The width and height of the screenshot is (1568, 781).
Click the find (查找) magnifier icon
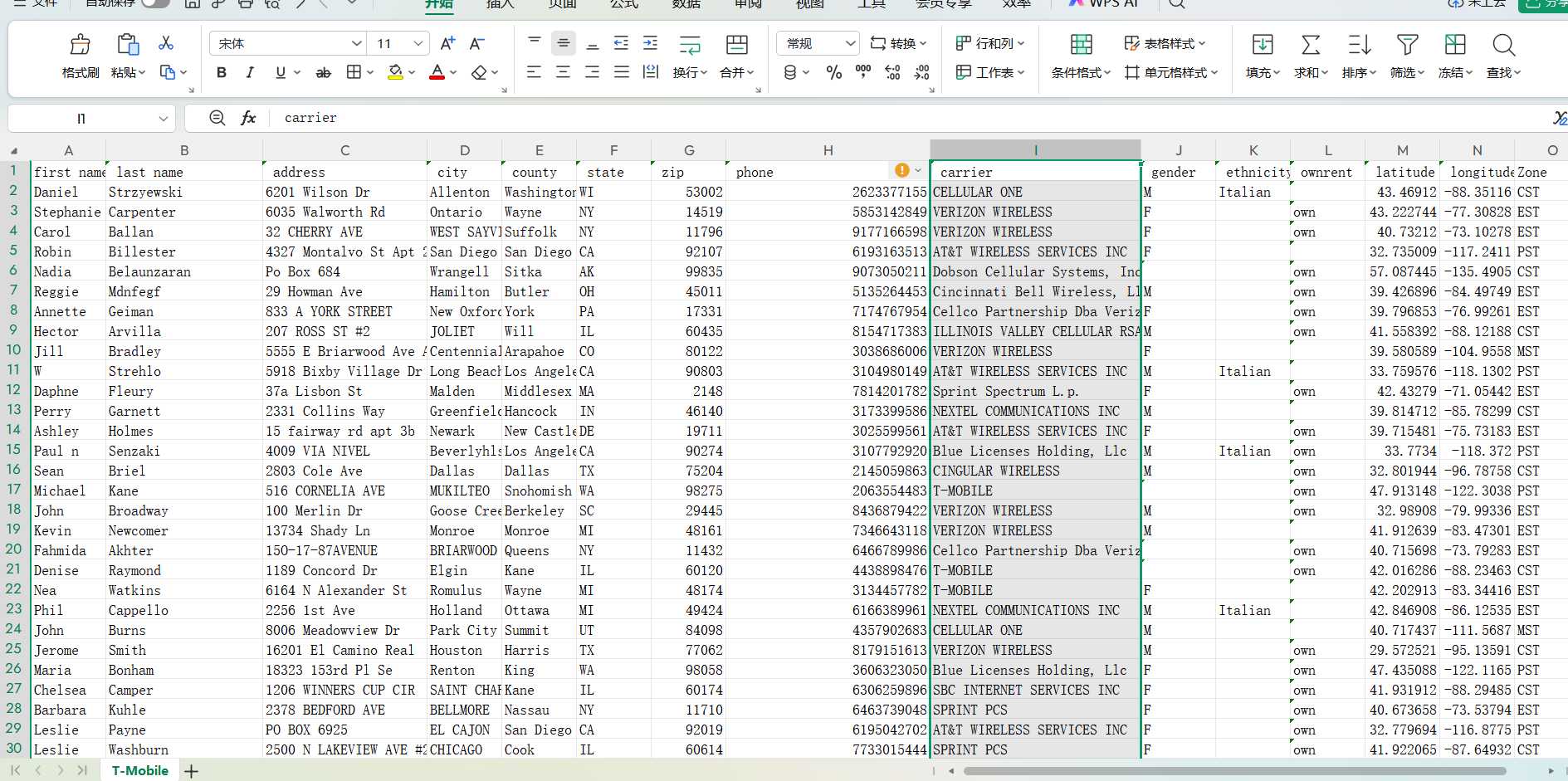[1503, 44]
